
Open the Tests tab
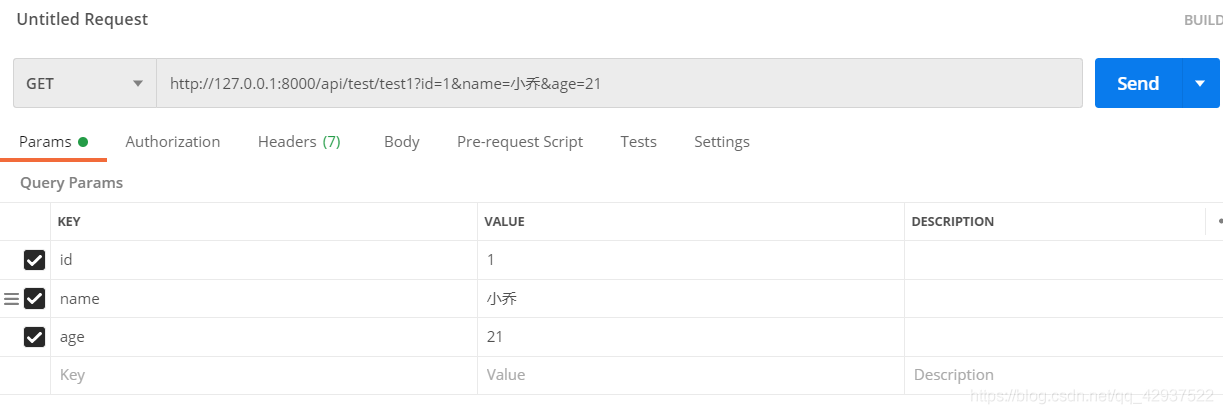pyautogui.click(x=638, y=142)
